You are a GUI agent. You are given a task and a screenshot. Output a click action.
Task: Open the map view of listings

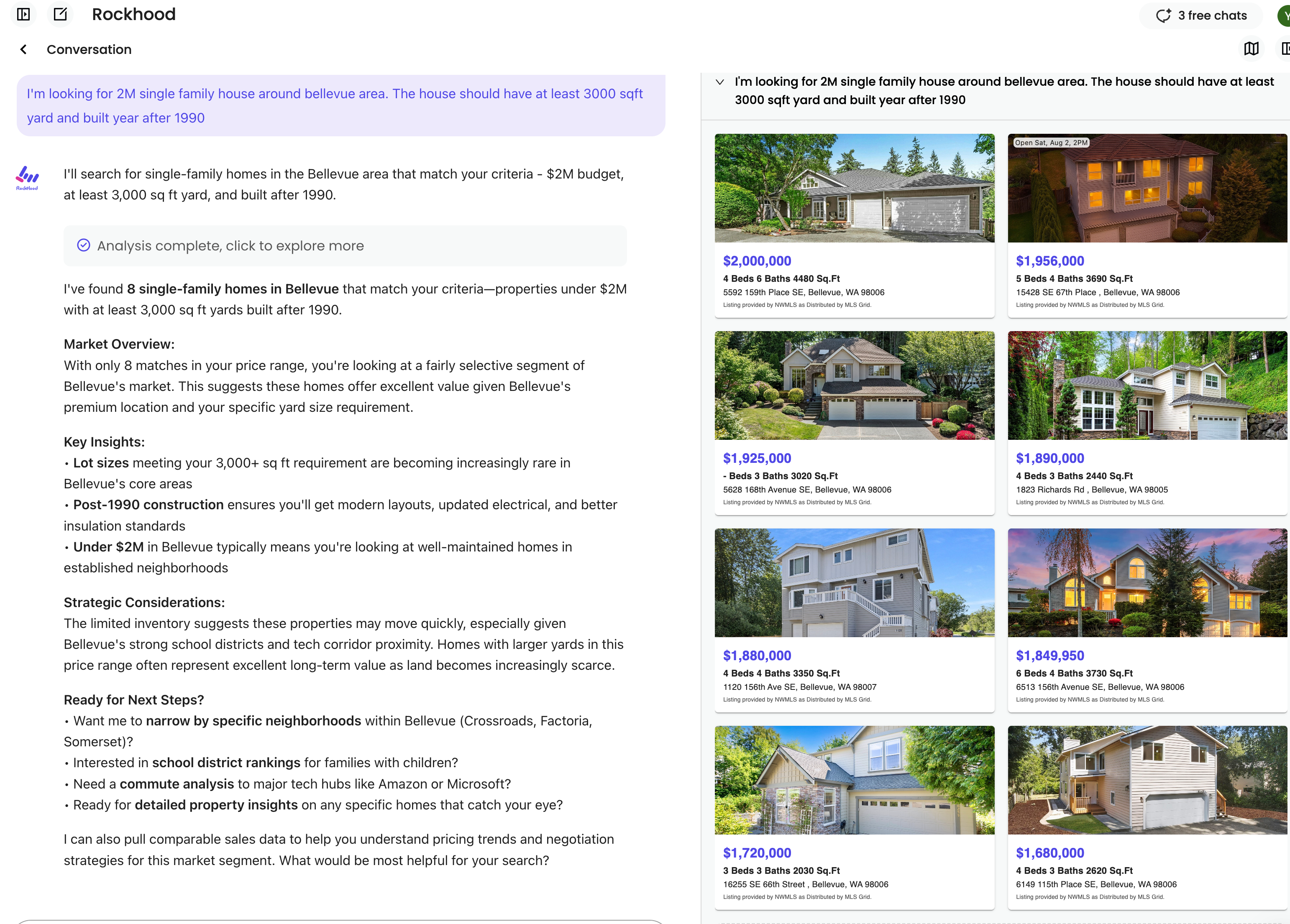point(1251,49)
